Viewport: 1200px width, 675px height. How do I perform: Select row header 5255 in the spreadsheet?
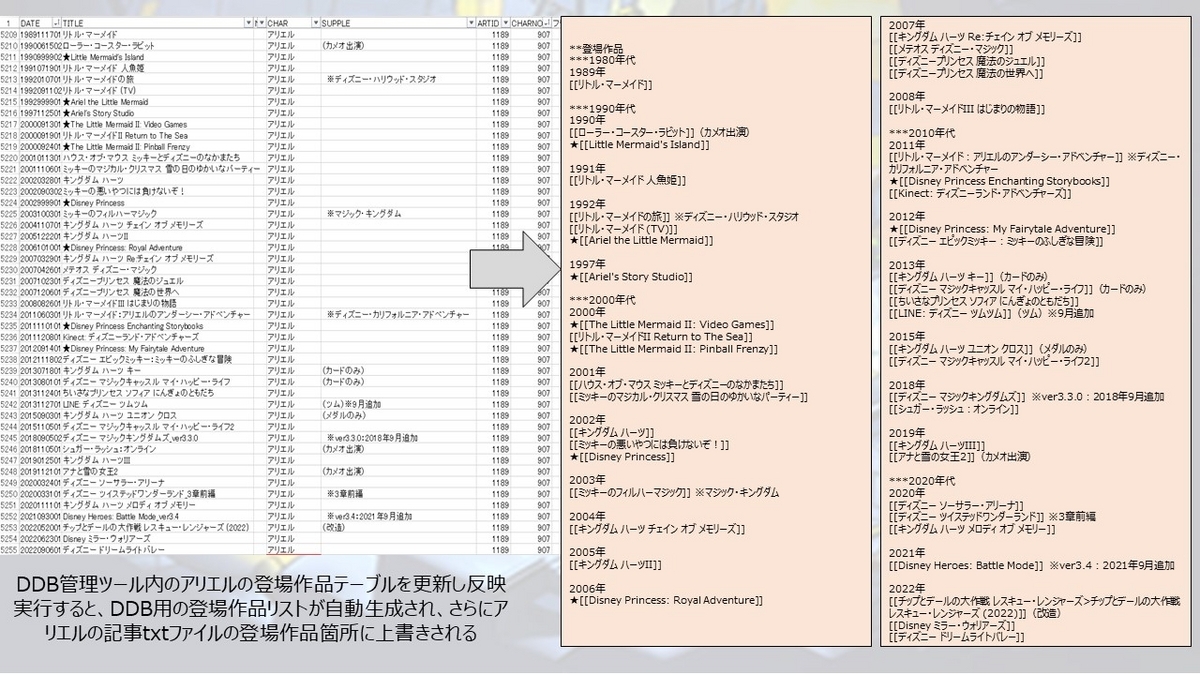(9, 551)
